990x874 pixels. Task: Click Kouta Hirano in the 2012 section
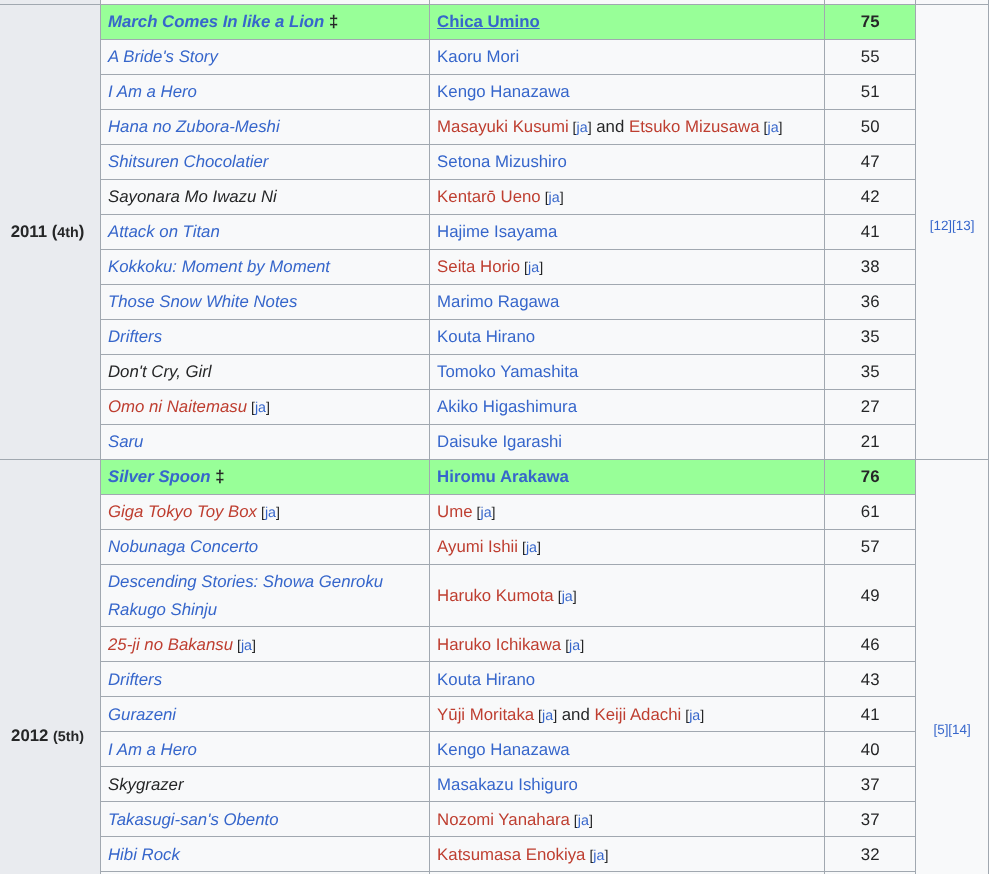[486, 679]
